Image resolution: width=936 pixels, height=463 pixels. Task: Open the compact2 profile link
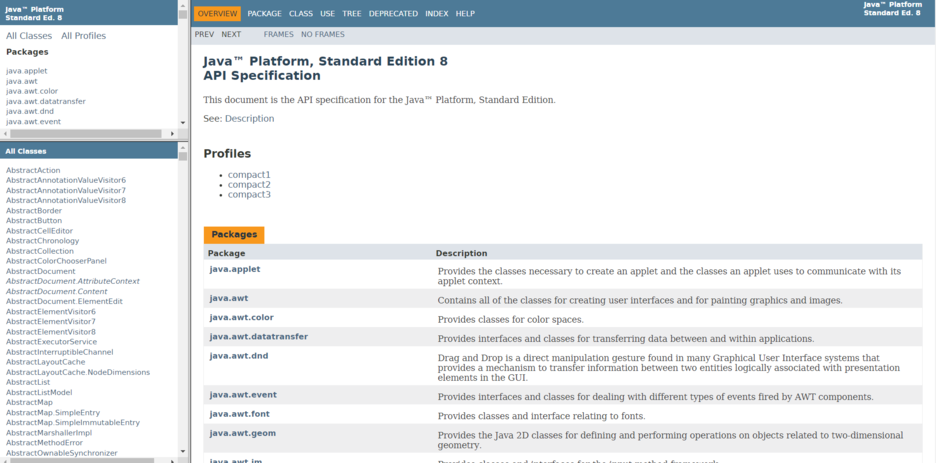250,185
